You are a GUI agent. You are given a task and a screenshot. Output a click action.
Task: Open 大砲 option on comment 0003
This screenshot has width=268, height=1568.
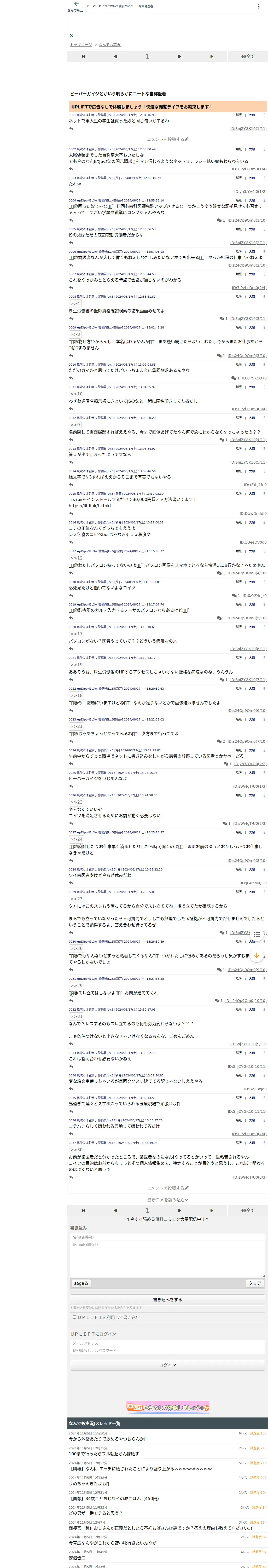coord(252,178)
